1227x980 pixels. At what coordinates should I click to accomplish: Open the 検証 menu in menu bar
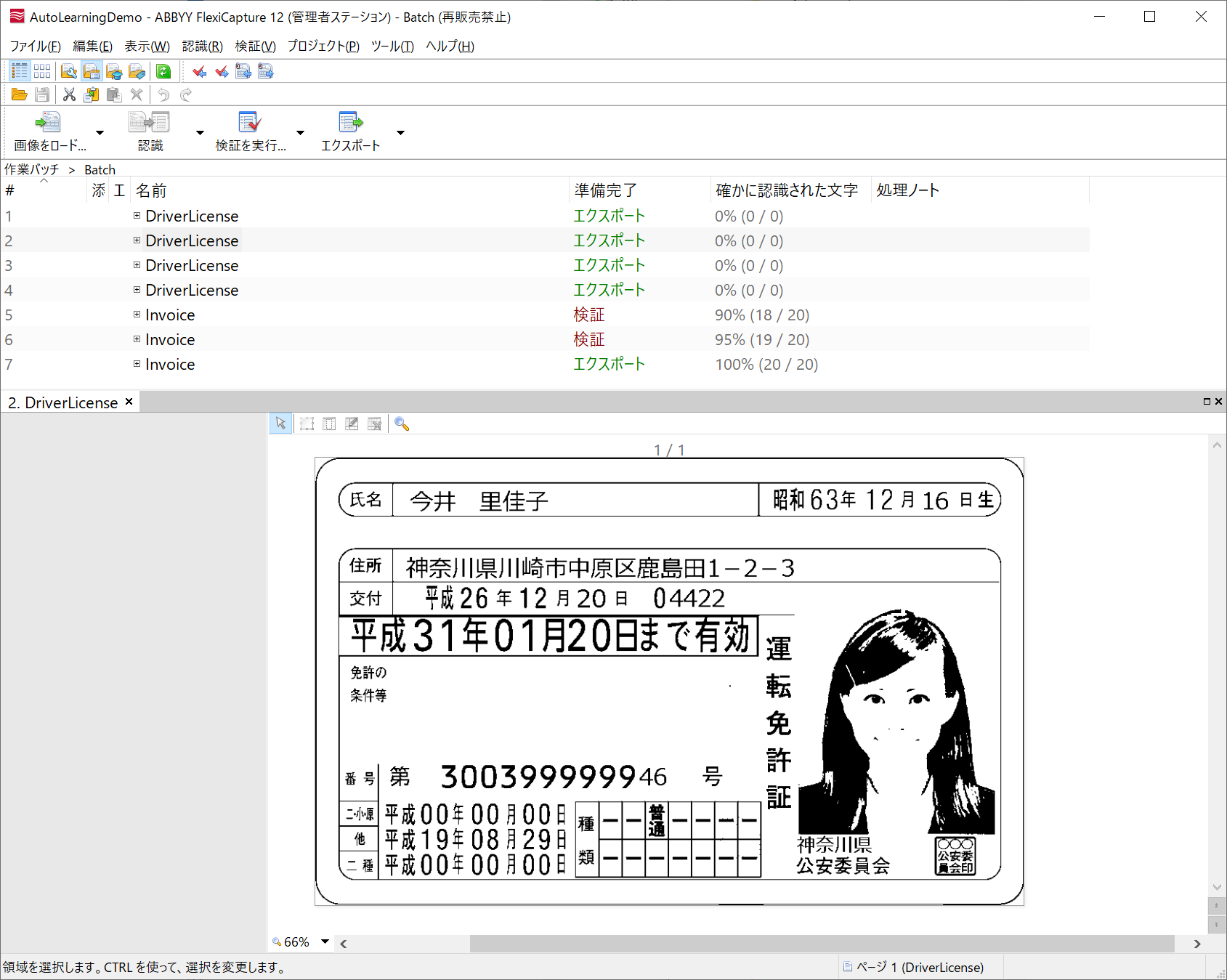(255, 46)
